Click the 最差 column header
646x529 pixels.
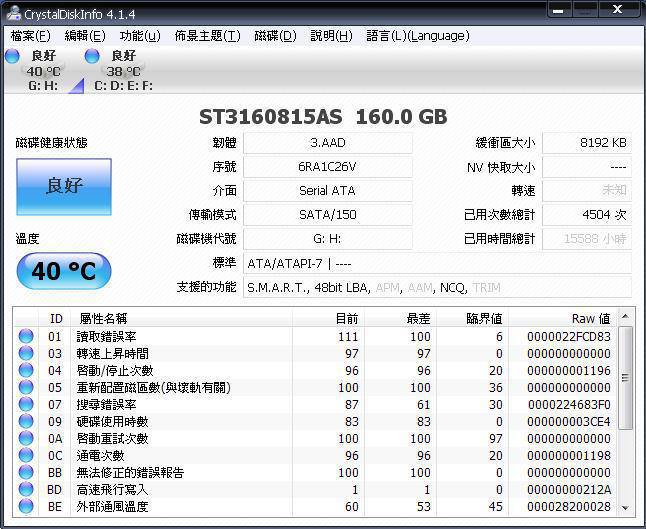click(400, 318)
